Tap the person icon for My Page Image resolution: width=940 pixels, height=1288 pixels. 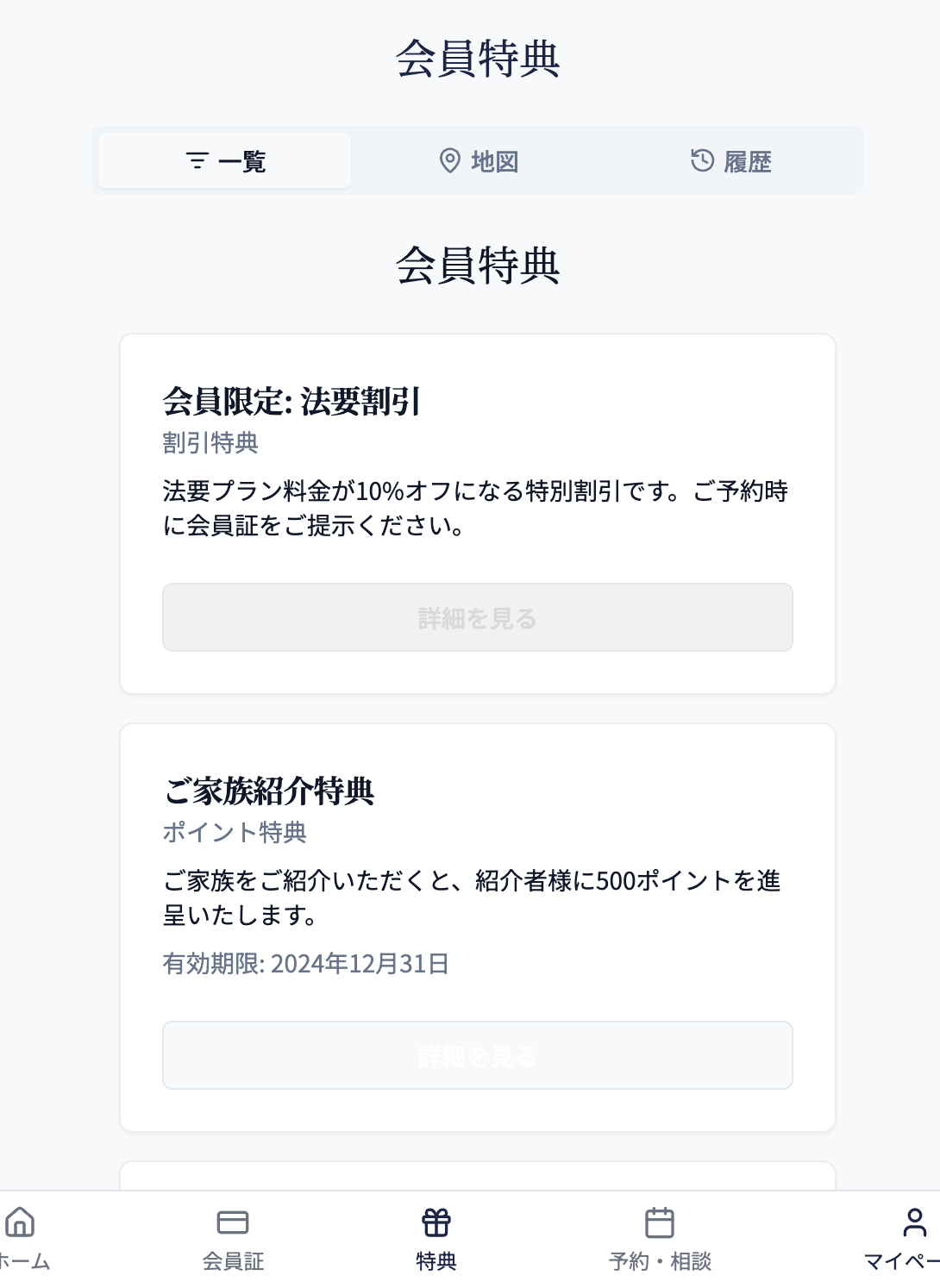tap(914, 1222)
